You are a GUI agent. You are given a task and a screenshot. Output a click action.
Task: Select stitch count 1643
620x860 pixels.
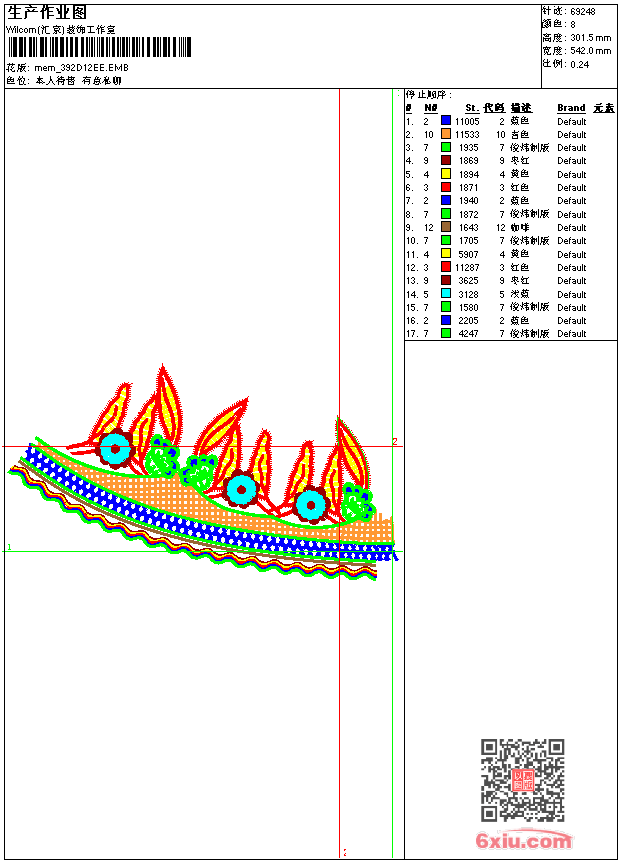coord(469,228)
